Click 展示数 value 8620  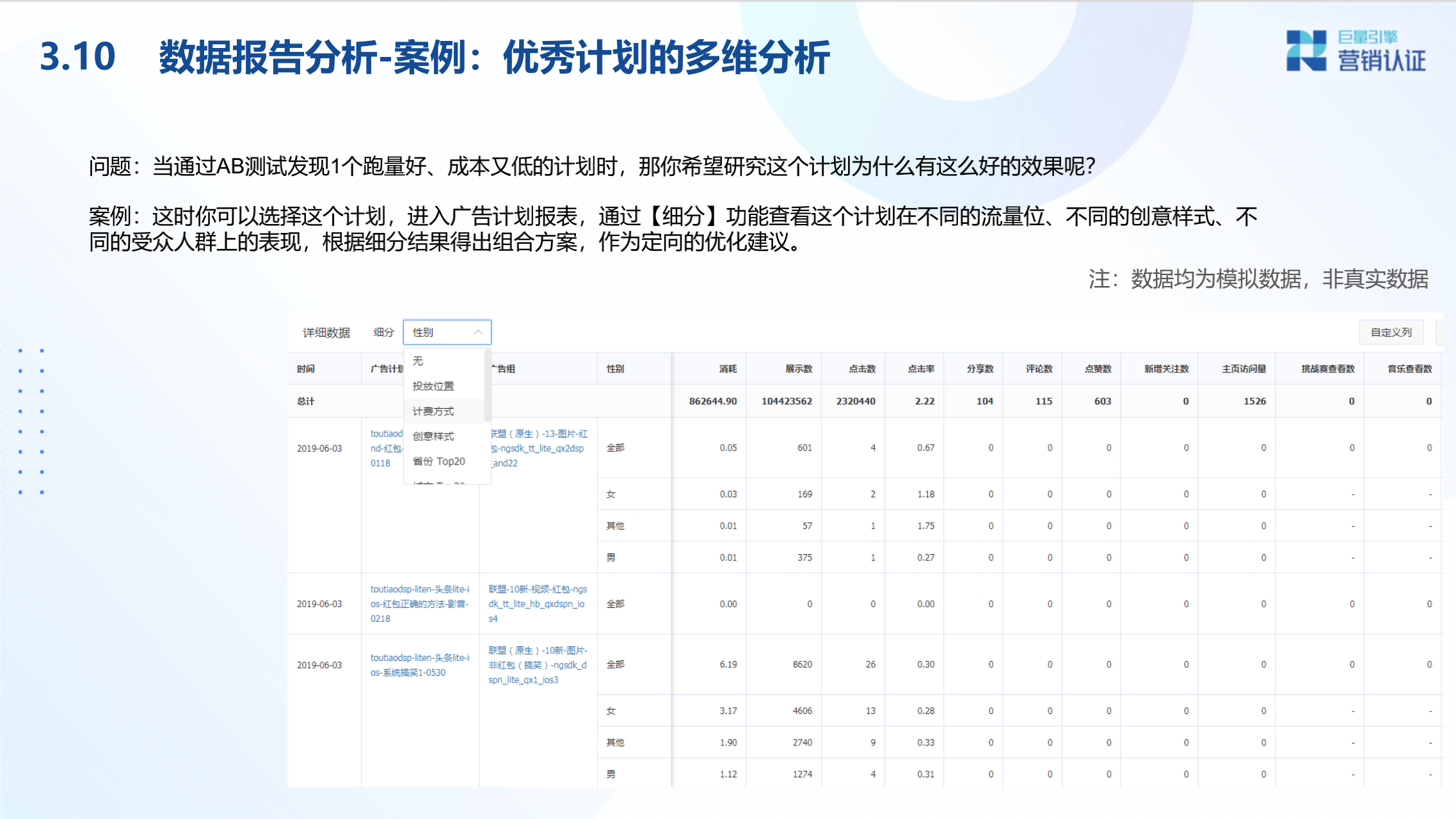[803, 665]
